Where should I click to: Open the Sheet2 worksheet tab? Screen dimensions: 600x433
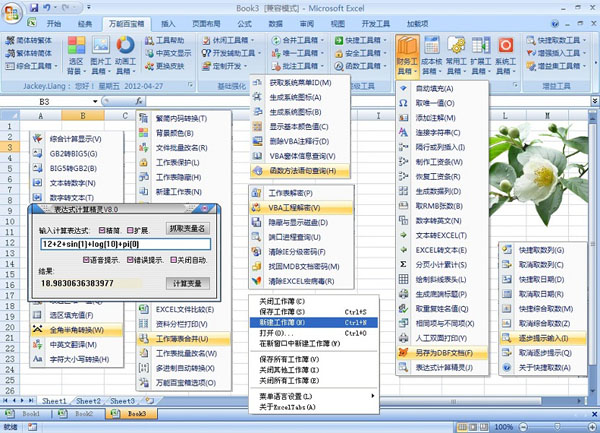tap(88, 401)
